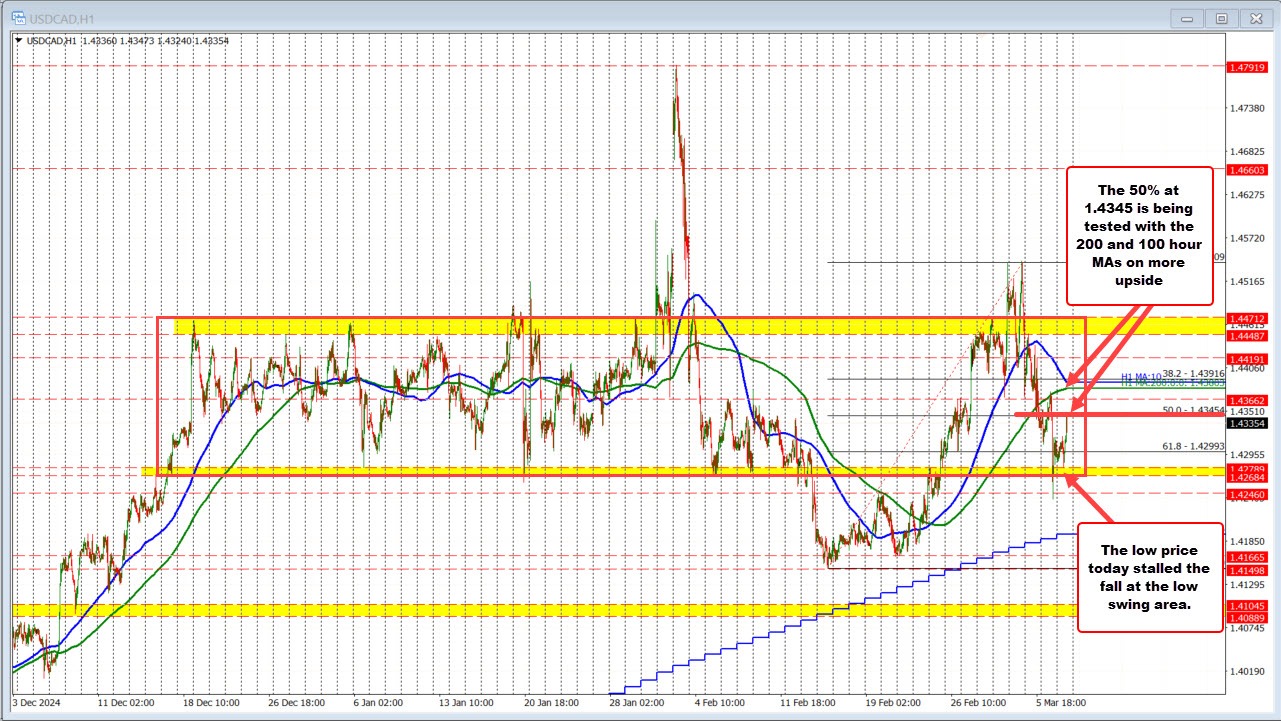Select the blue H1 MA:10 line label

click(x=1141, y=377)
